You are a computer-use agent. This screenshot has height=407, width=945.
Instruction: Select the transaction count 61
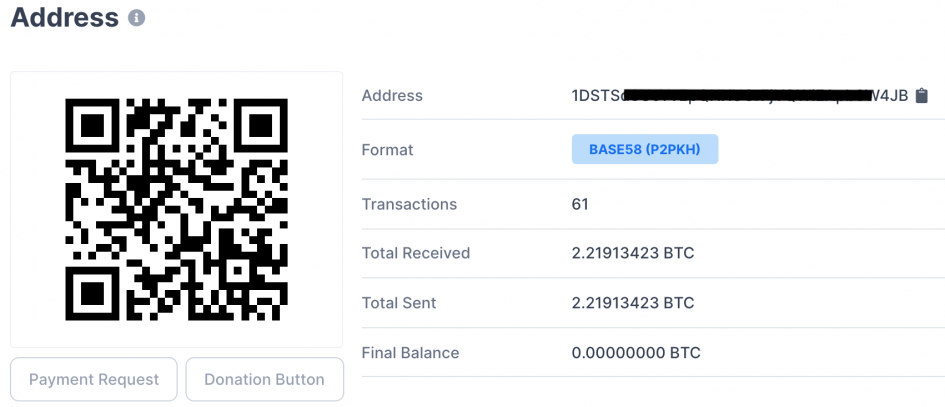pos(580,204)
